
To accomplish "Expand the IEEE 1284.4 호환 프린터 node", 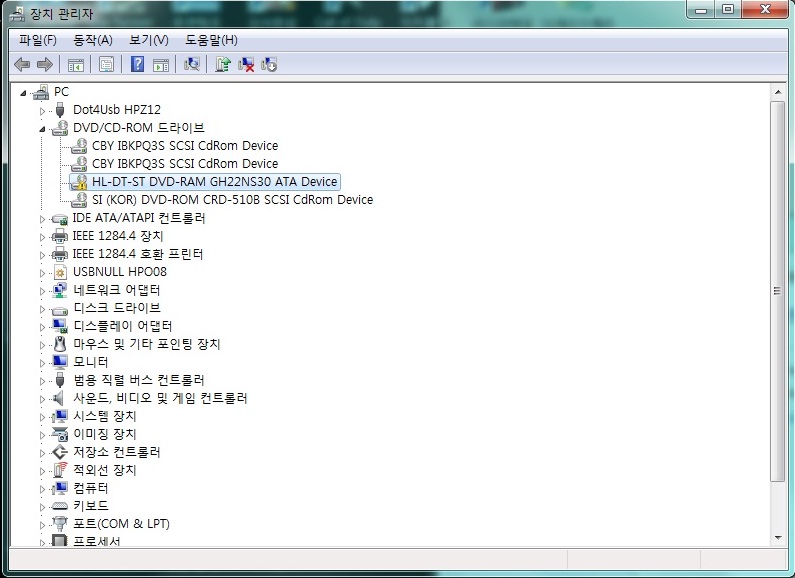I will coord(43,255).
